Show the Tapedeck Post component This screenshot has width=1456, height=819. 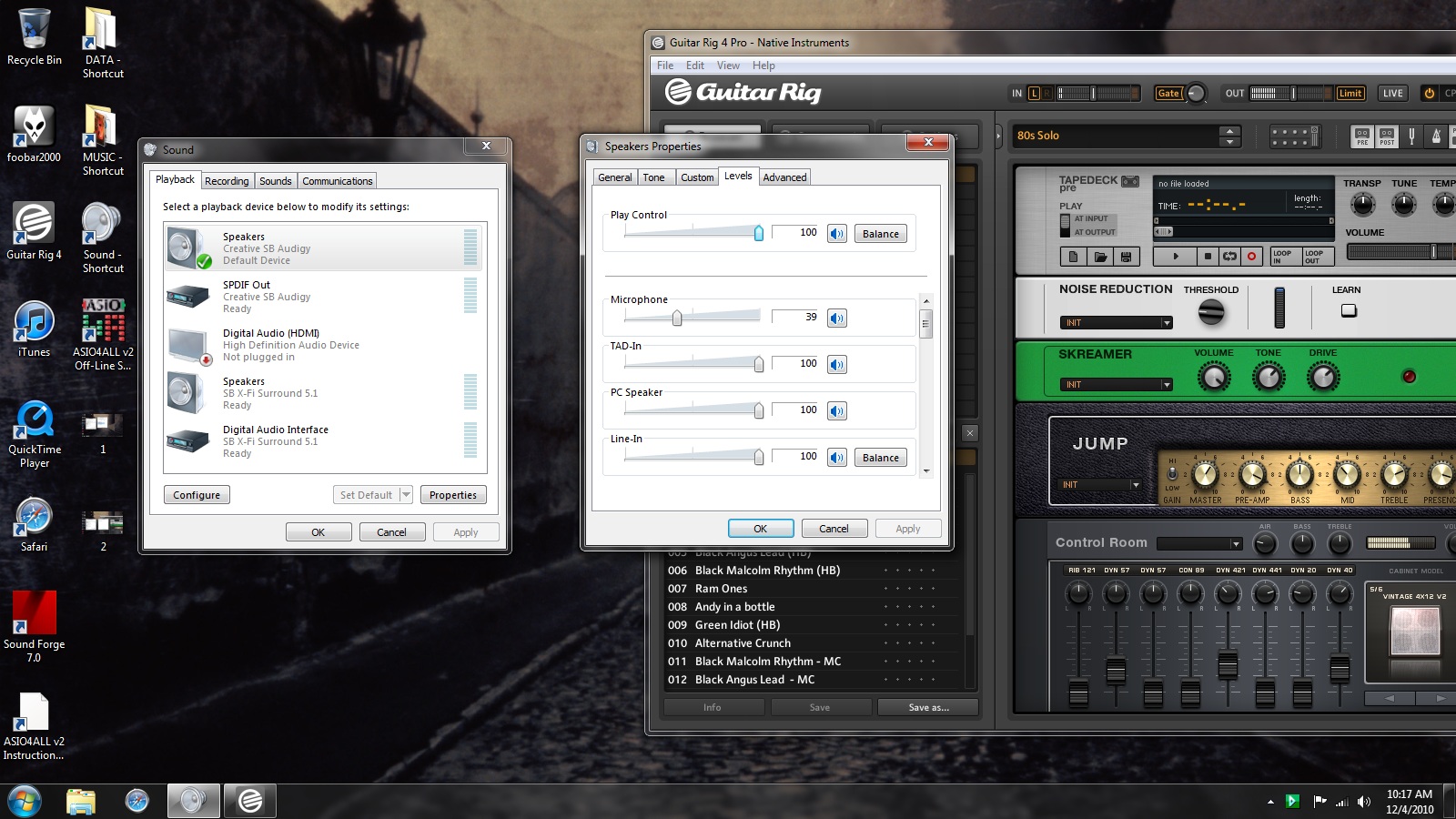1387,136
